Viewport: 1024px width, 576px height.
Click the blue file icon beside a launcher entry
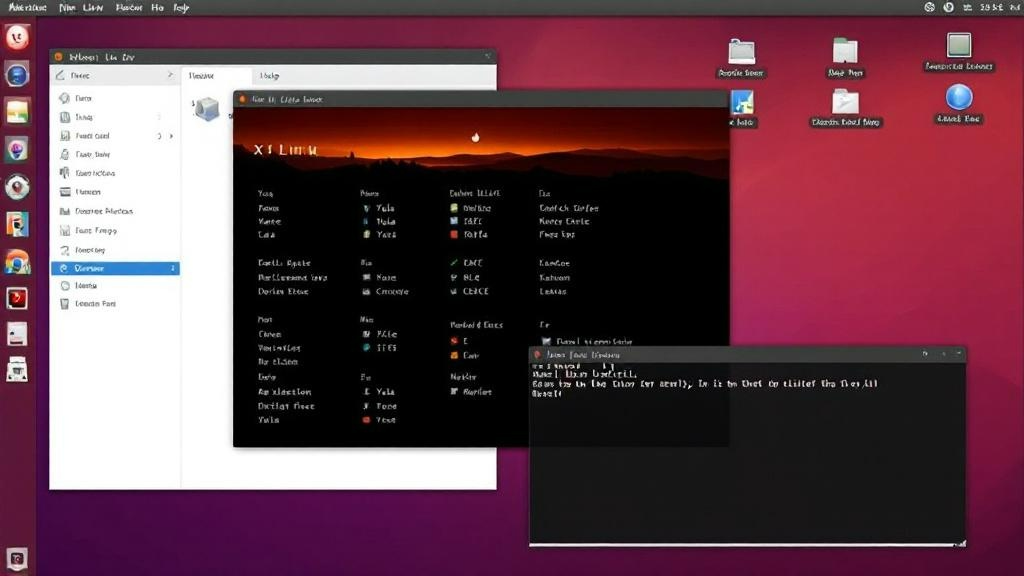tap(452, 222)
